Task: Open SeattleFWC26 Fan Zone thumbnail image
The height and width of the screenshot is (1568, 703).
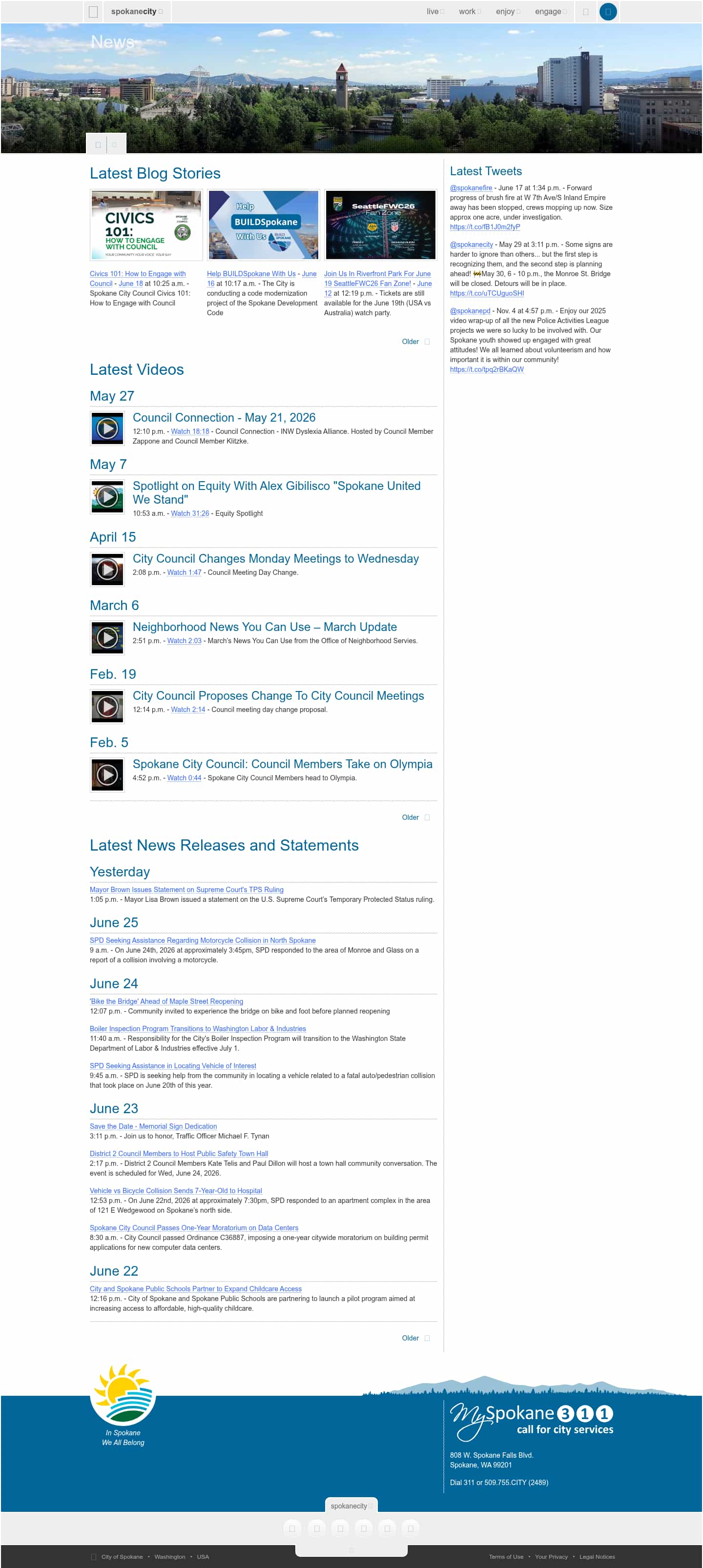Action: pos(380,224)
